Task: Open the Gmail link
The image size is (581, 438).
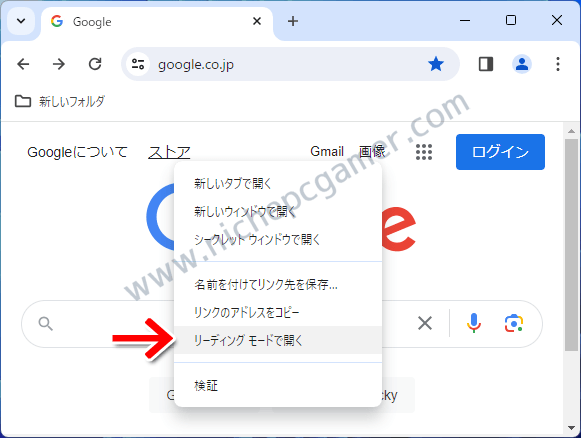Action: tap(327, 152)
